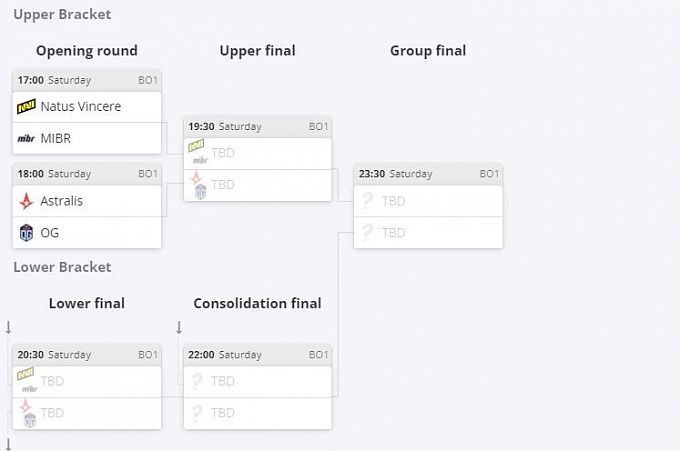
Task: Click second question mark in Consolidation final match
Action: pos(197,413)
